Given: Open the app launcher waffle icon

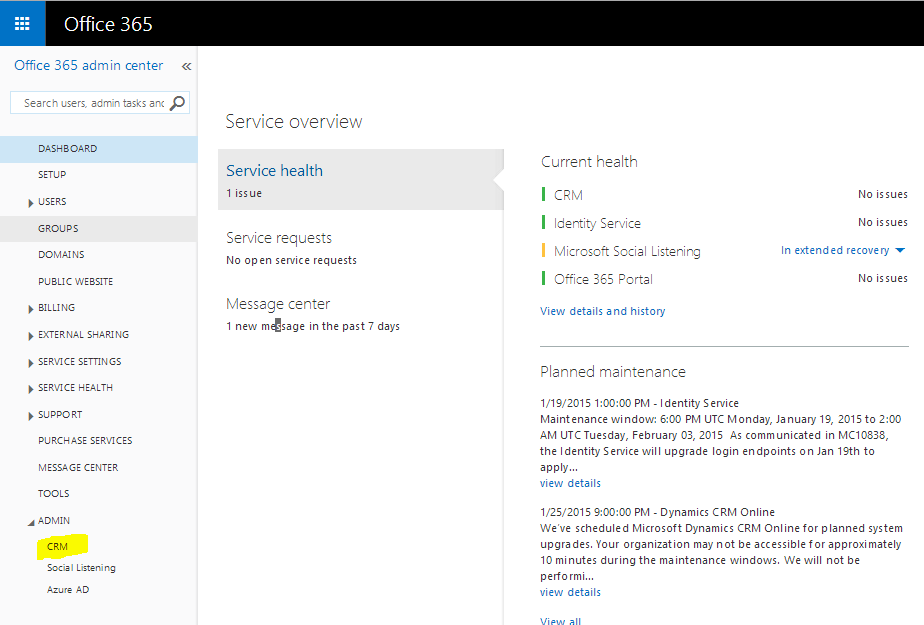Looking at the screenshot, I should pyautogui.click(x=22, y=23).
